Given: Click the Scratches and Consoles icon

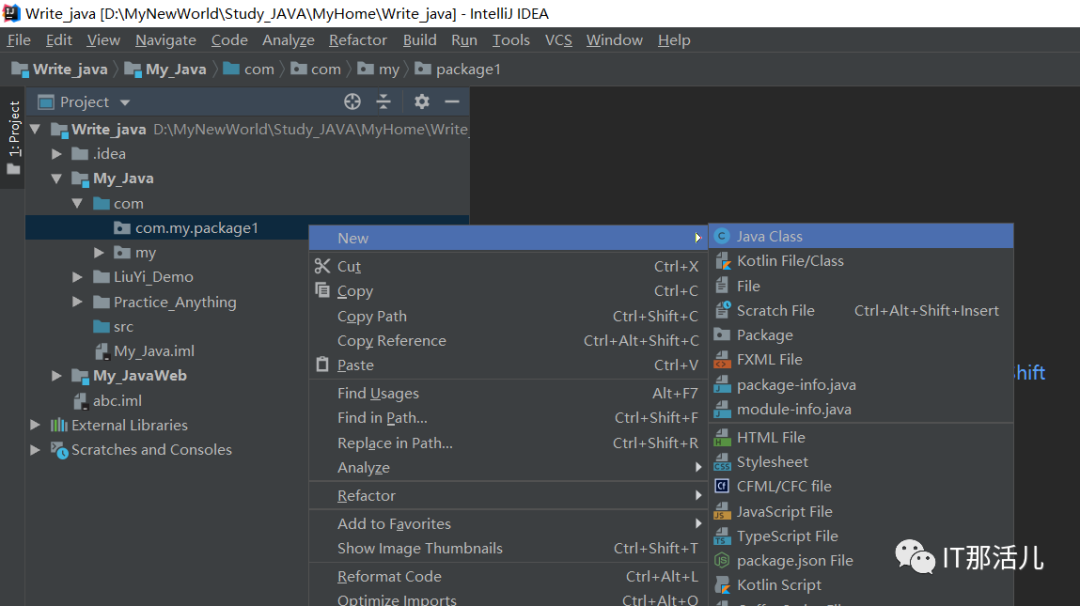Looking at the screenshot, I should coord(59,450).
